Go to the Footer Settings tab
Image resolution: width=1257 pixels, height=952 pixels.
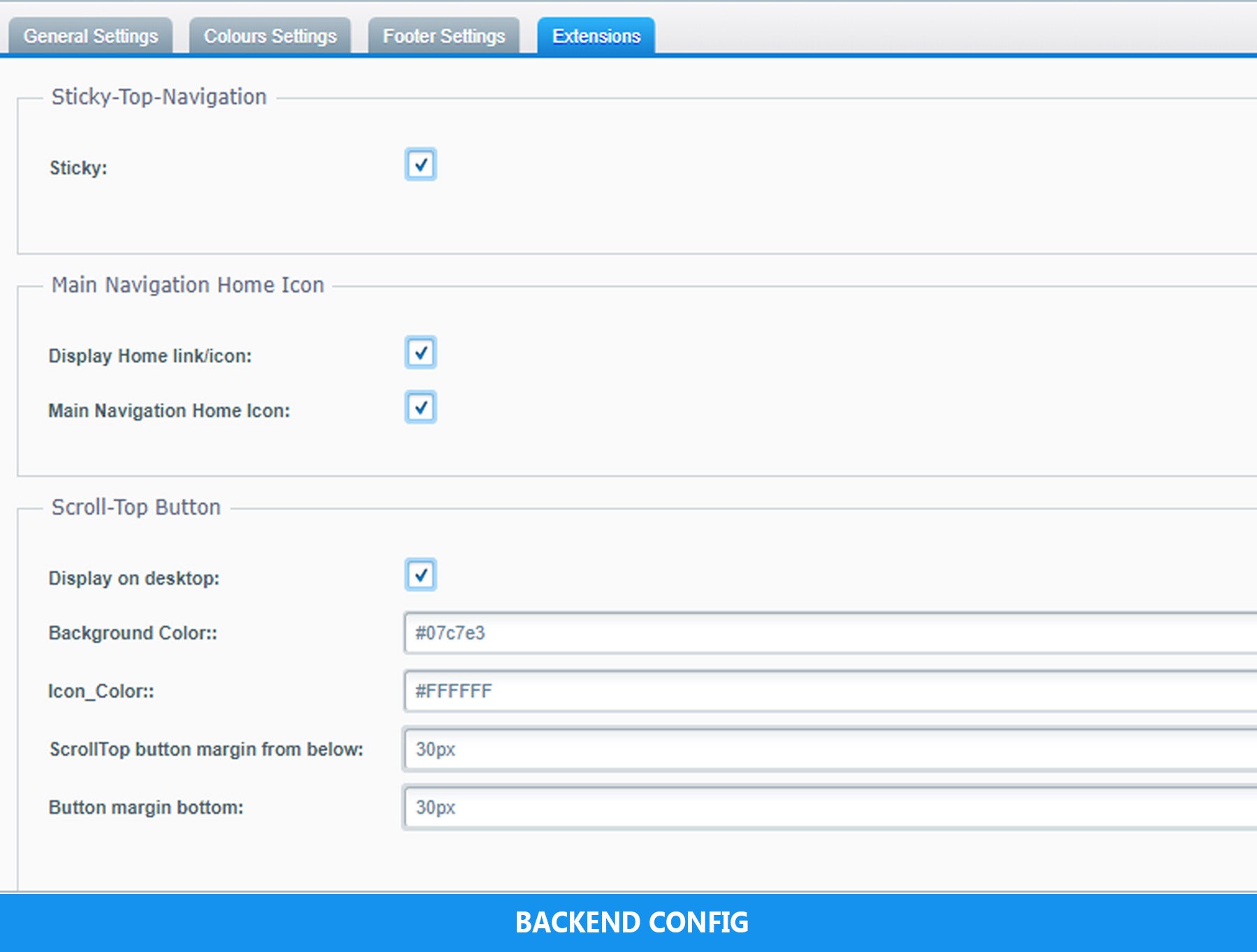coord(444,36)
